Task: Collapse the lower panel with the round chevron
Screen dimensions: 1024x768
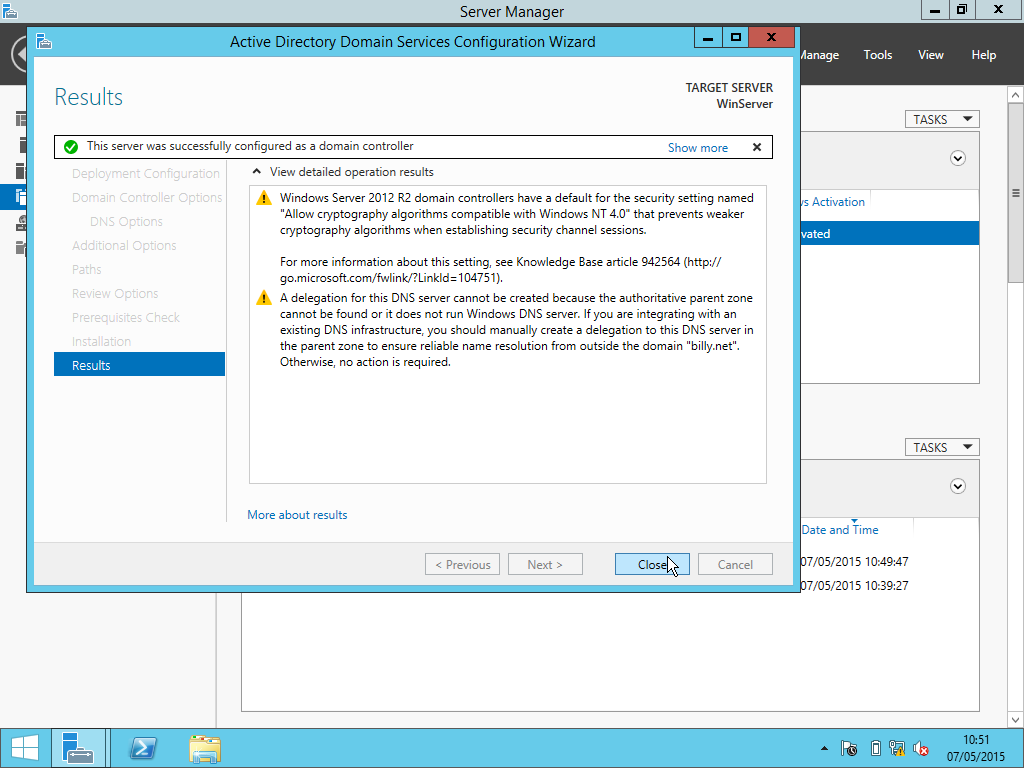Action: coord(957,486)
